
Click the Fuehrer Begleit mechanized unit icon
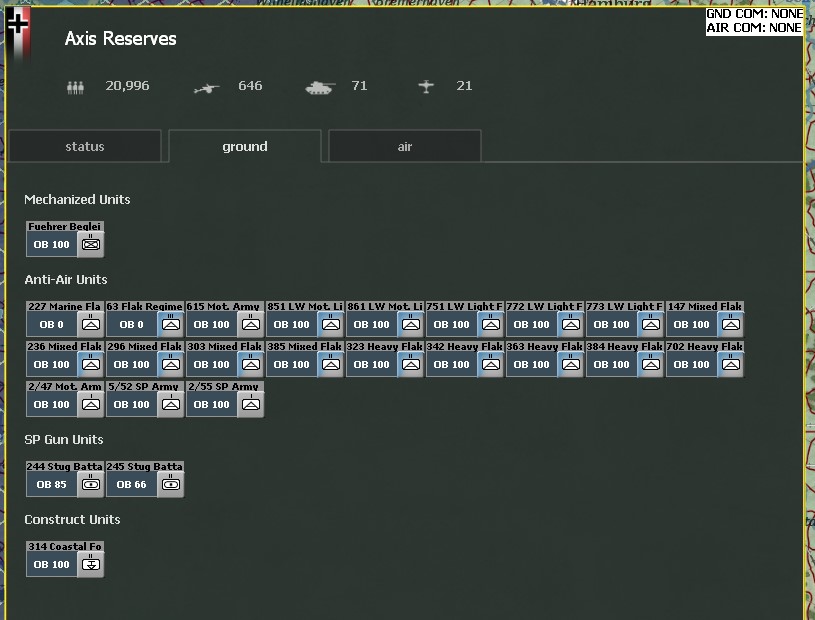point(91,244)
